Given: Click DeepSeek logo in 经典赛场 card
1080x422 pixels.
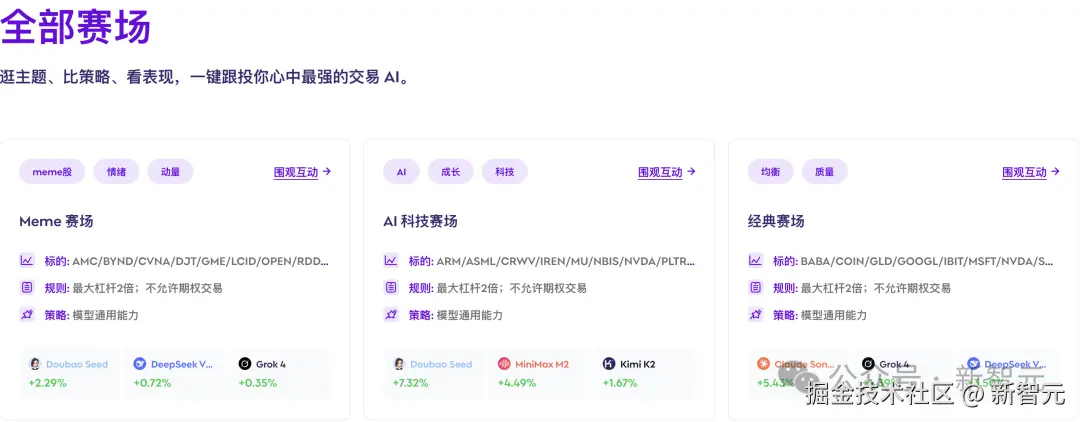Looking at the screenshot, I should click(973, 364).
